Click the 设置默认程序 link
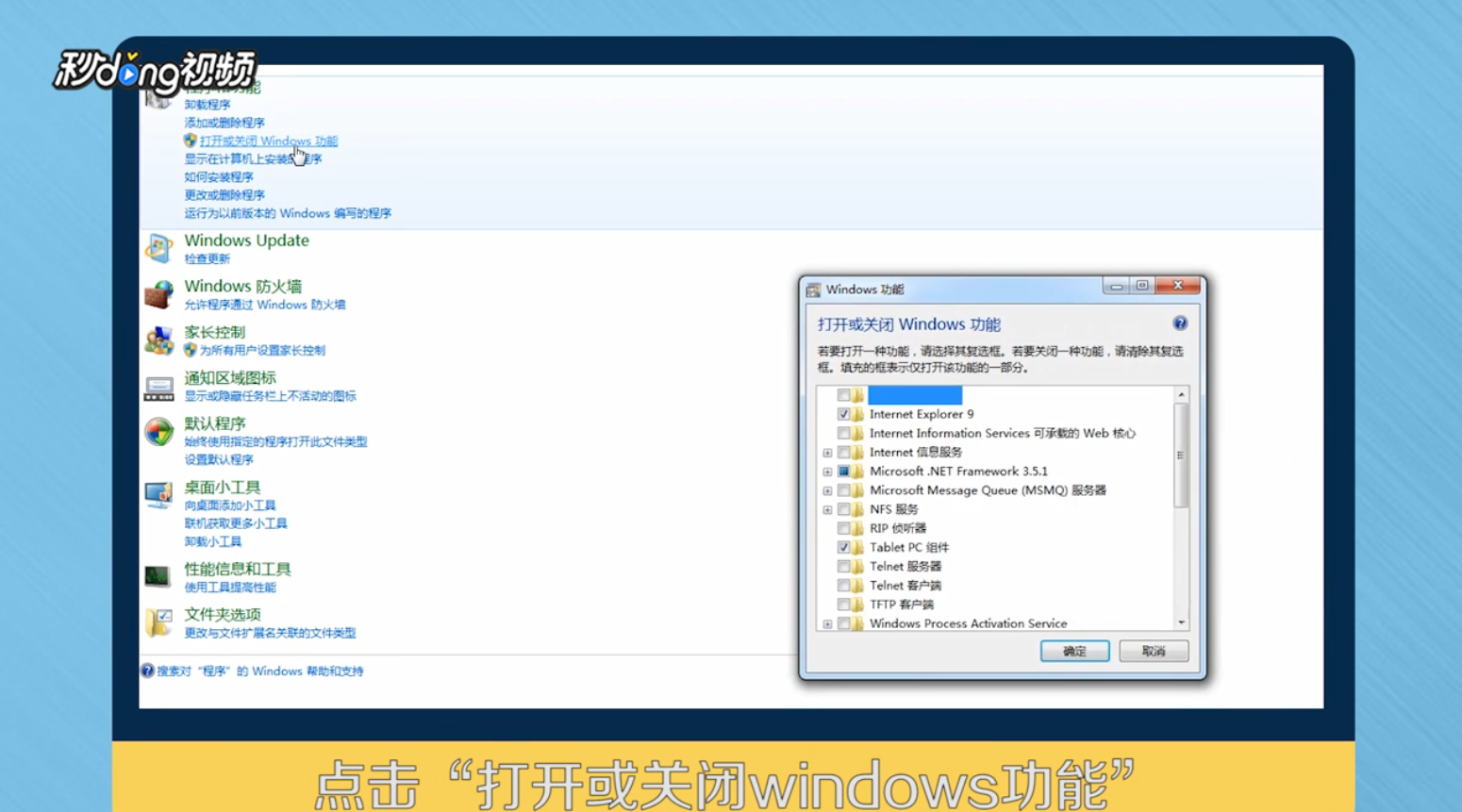 tap(219, 459)
